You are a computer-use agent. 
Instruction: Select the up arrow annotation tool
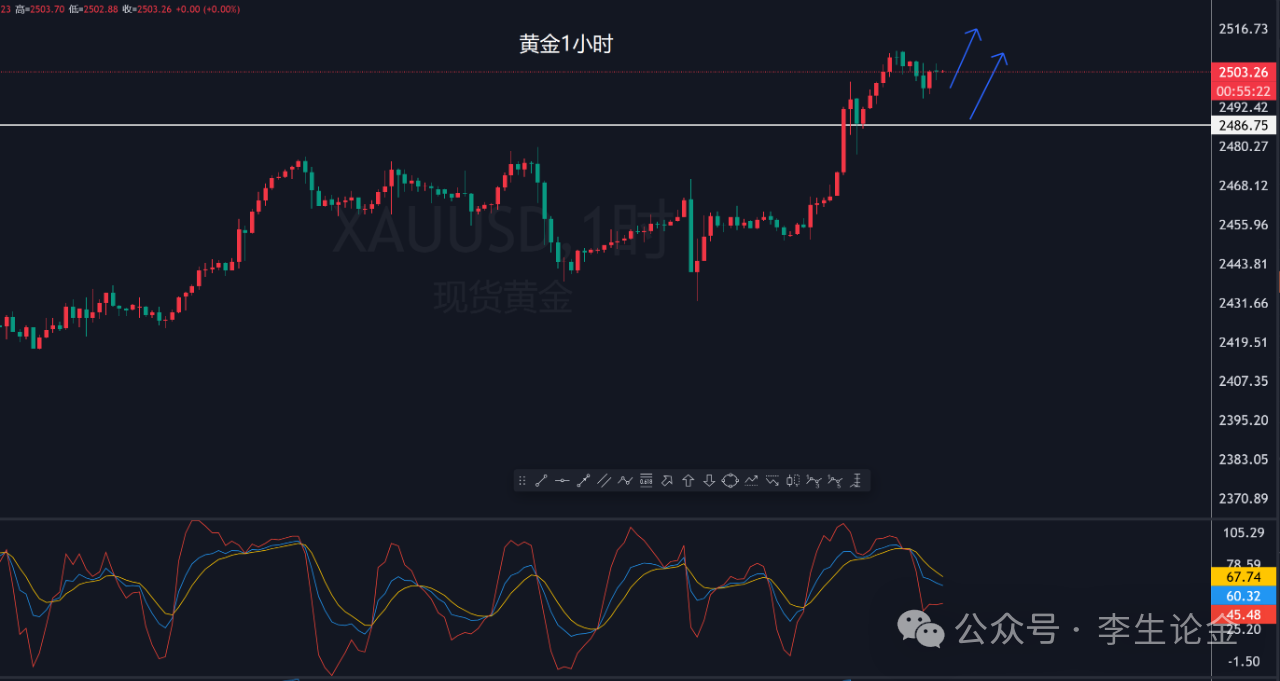[688, 480]
